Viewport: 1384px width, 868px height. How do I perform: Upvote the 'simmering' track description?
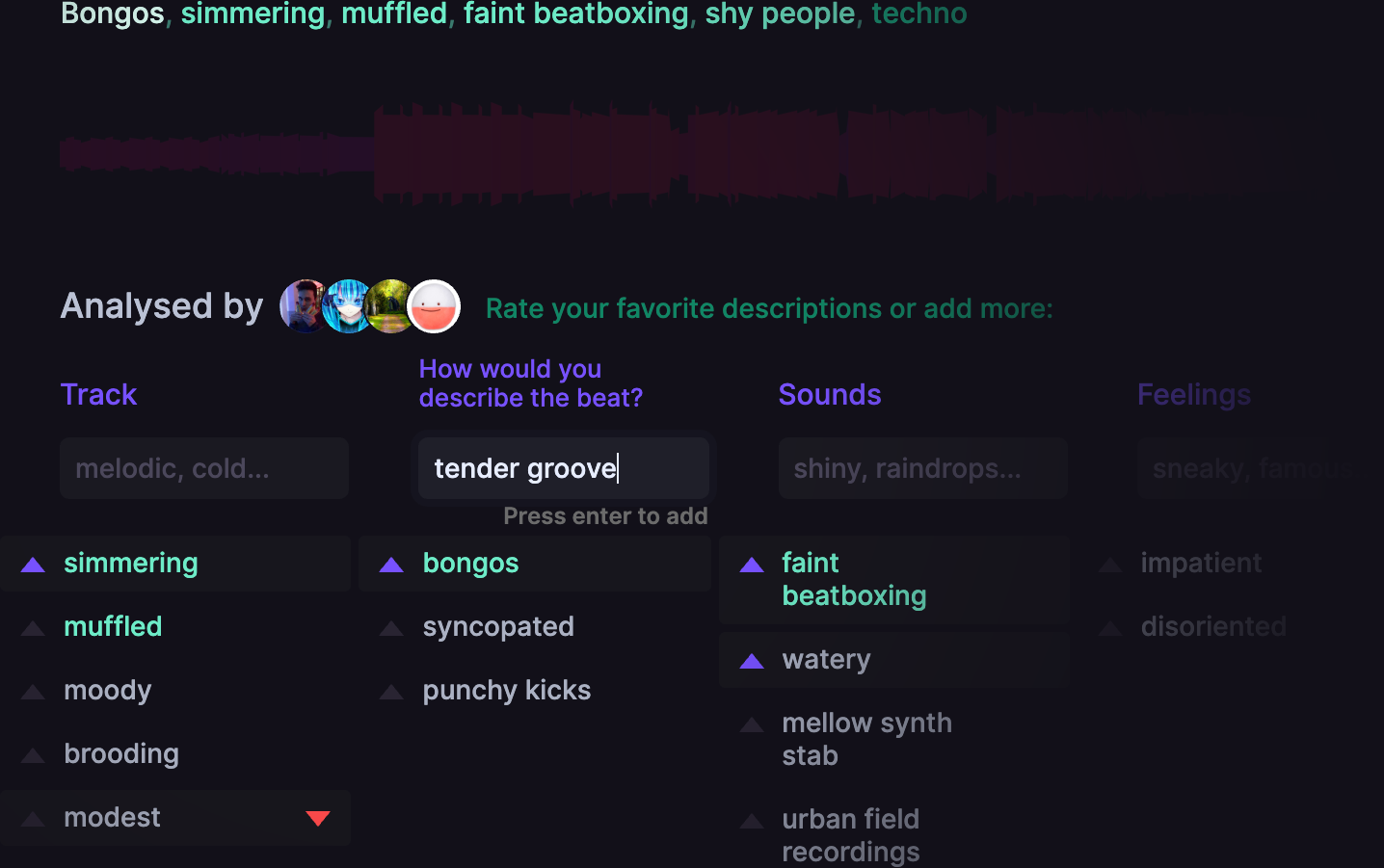pyautogui.click(x=33, y=565)
